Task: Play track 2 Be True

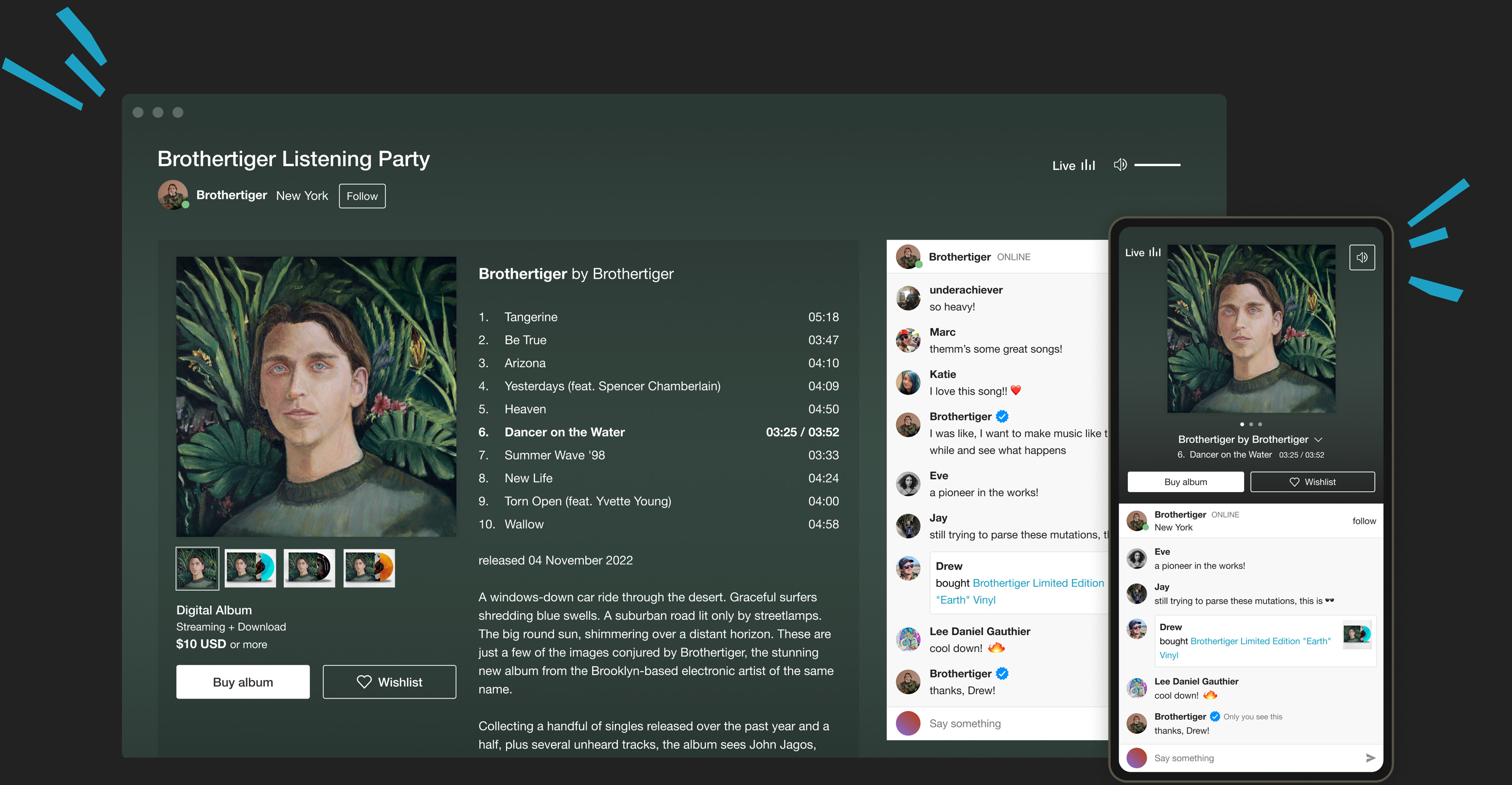Action: (x=658, y=340)
